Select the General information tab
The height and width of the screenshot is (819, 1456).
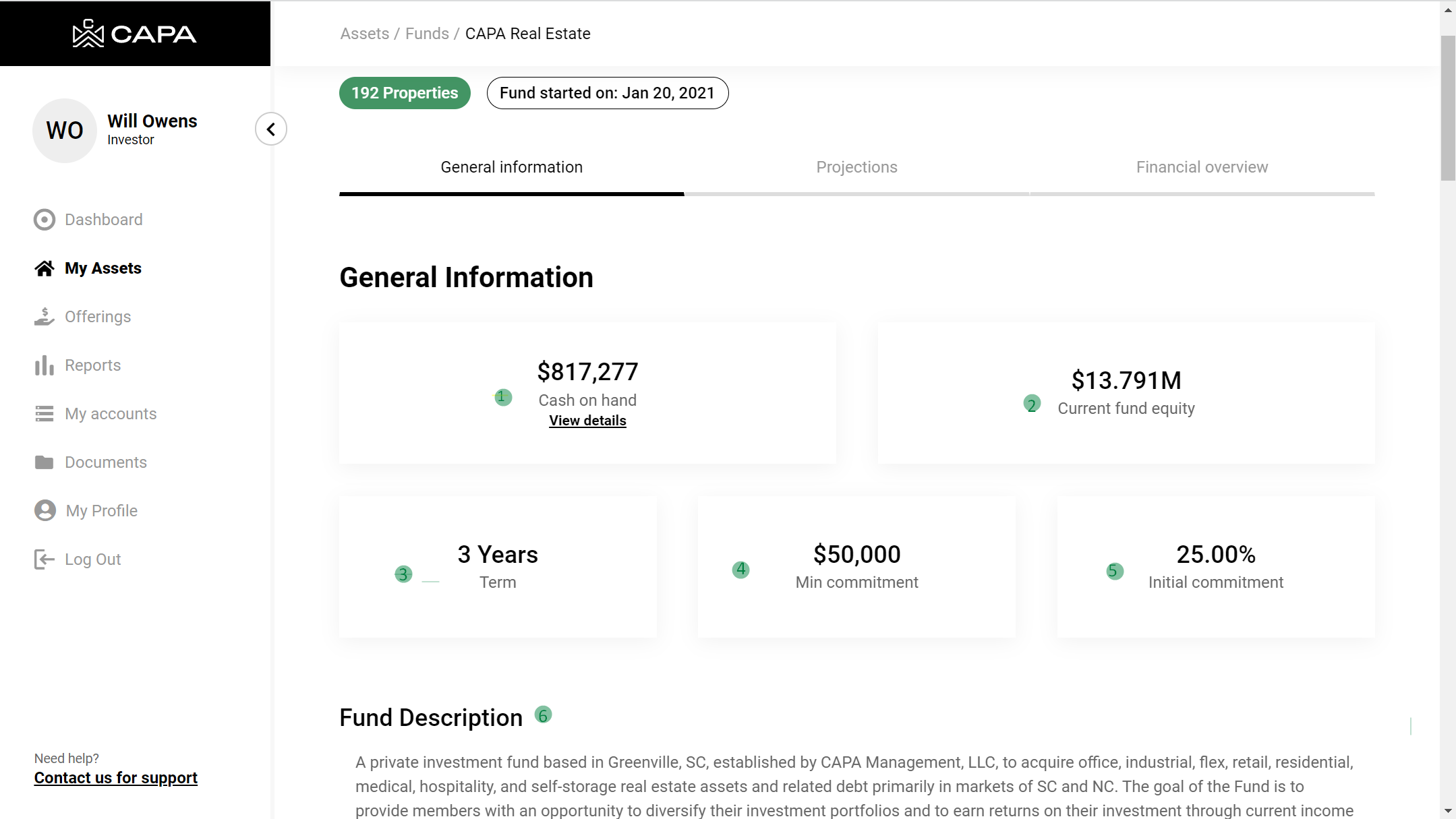(511, 167)
